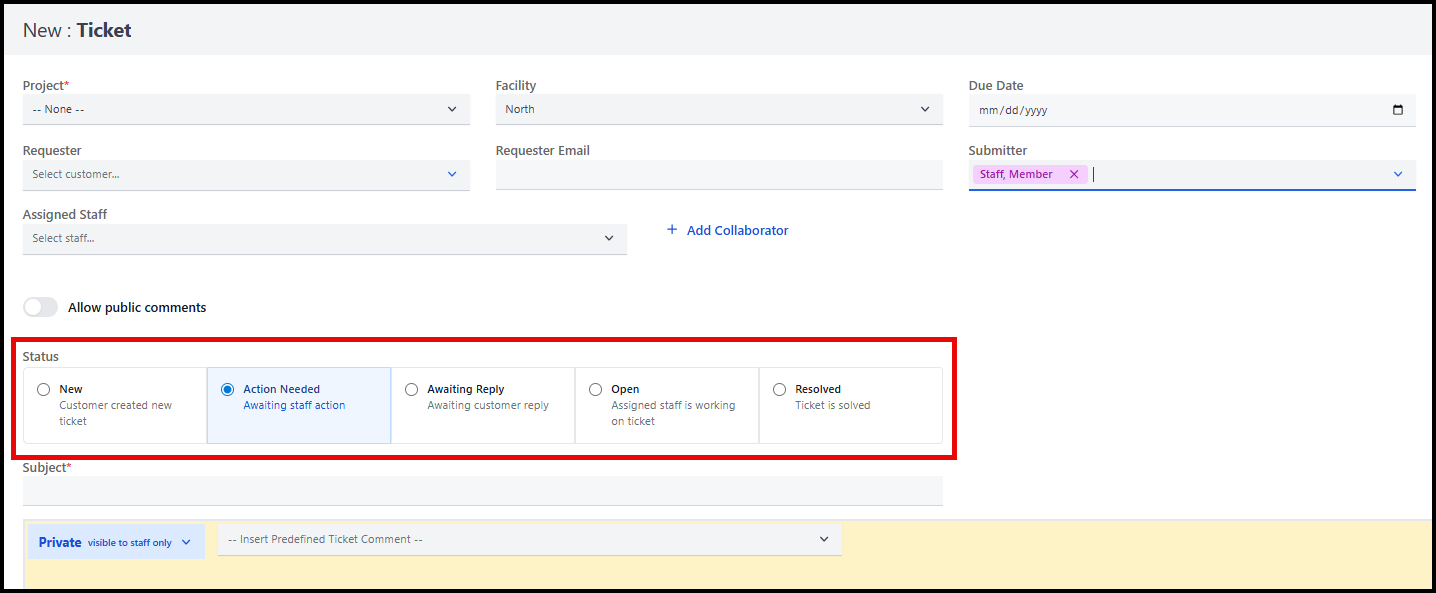Focus the Requester Email field
The width and height of the screenshot is (1436, 593).
coord(718,175)
